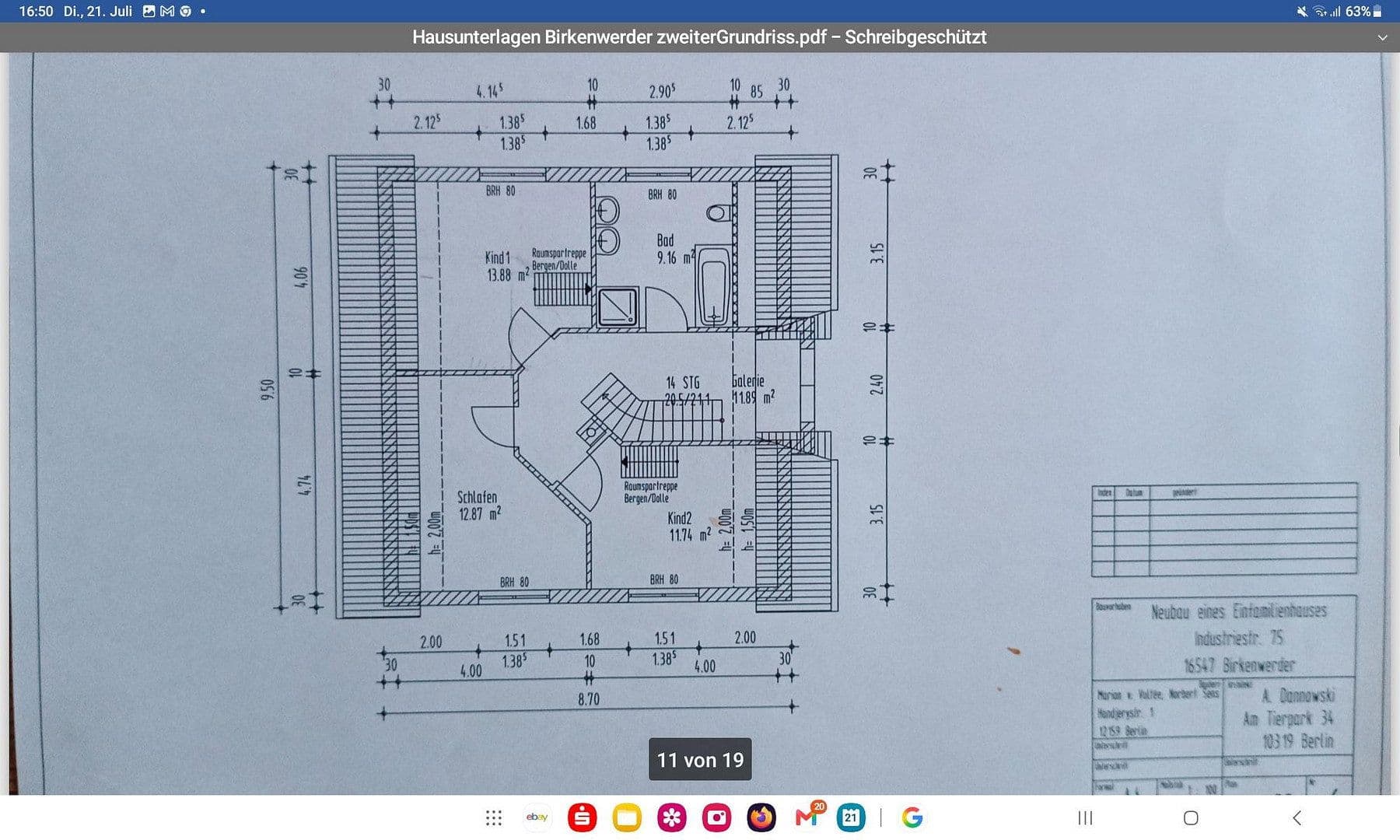Tap the image notification icon in status bar
This screenshot has height=840, width=1400.
coord(149,11)
